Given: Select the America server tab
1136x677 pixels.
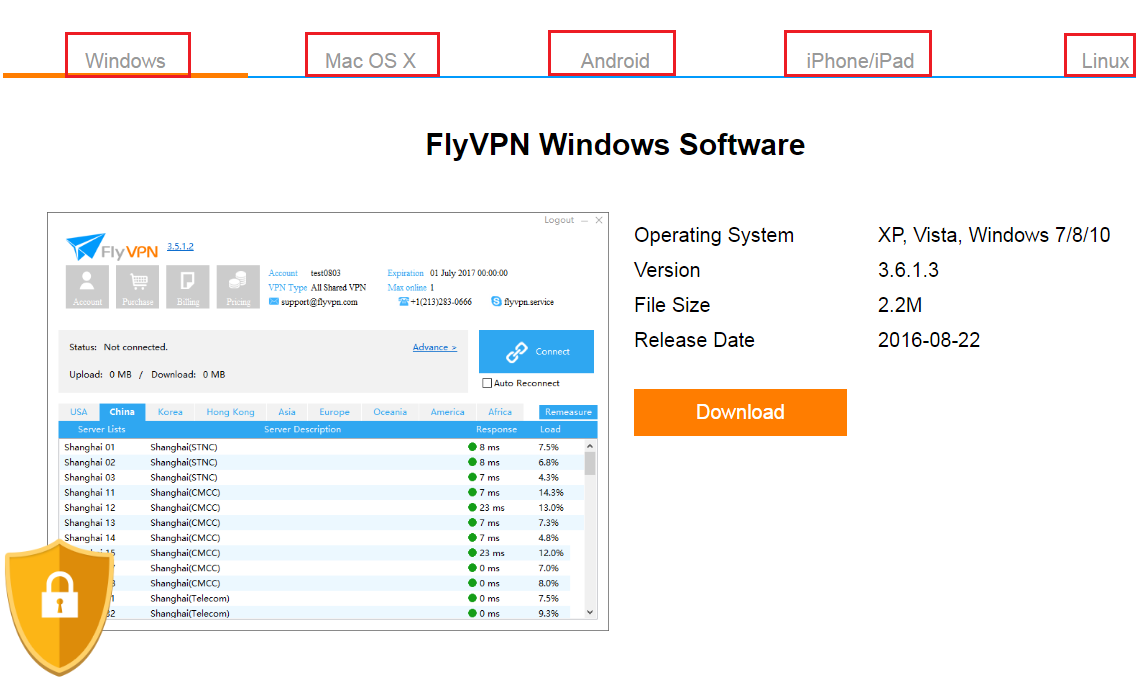Looking at the screenshot, I should pyautogui.click(x=448, y=412).
